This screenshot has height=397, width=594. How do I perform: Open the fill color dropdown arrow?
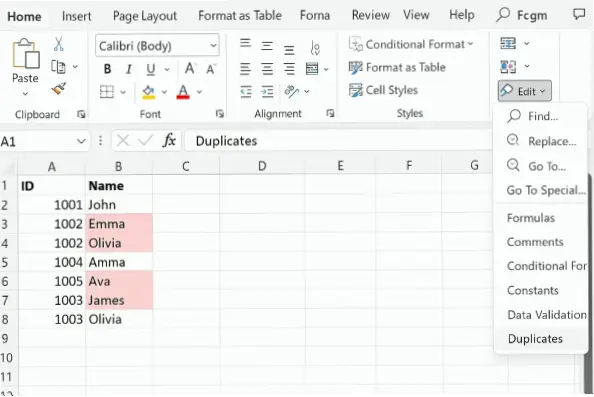[x=164, y=92]
